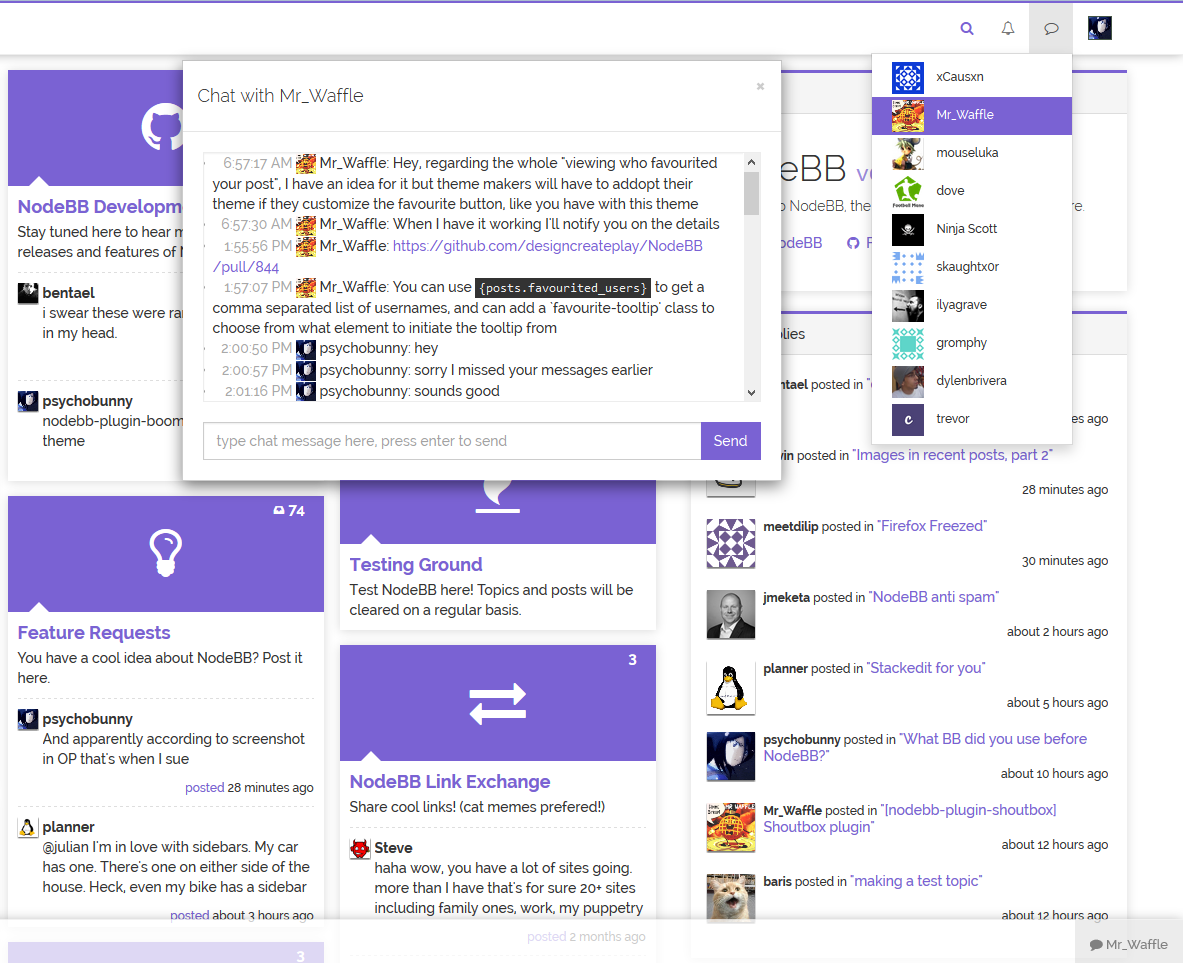Viewport: 1183px width, 963px height.
Task: Click the GitHub octocat category icon
Action: pos(163,127)
